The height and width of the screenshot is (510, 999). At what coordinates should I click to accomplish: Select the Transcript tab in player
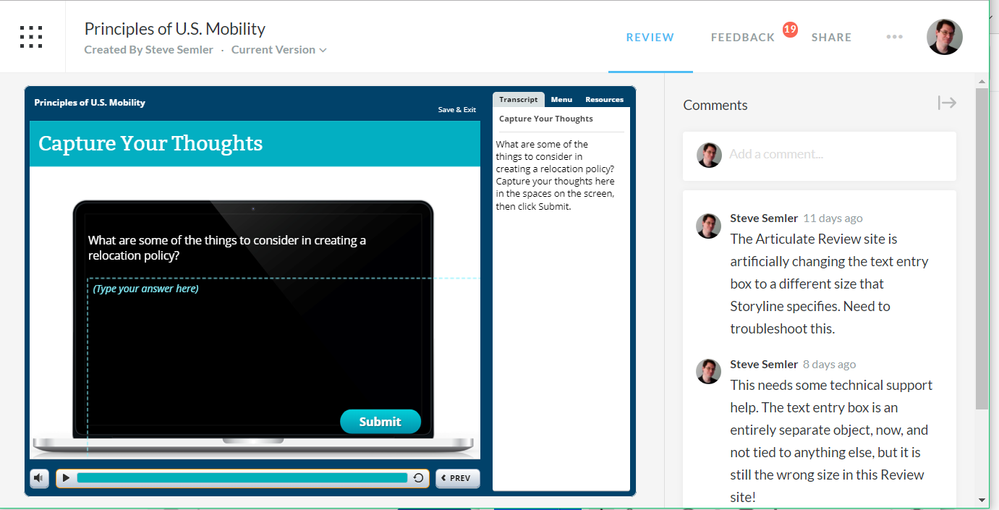click(518, 99)
